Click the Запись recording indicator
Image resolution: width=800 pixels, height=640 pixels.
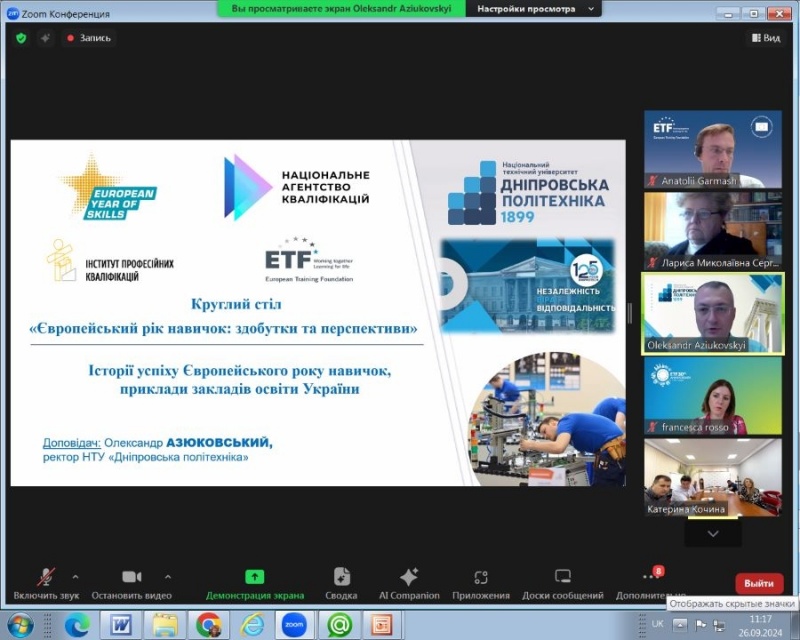pyautogui.click(x=89, y=38)
